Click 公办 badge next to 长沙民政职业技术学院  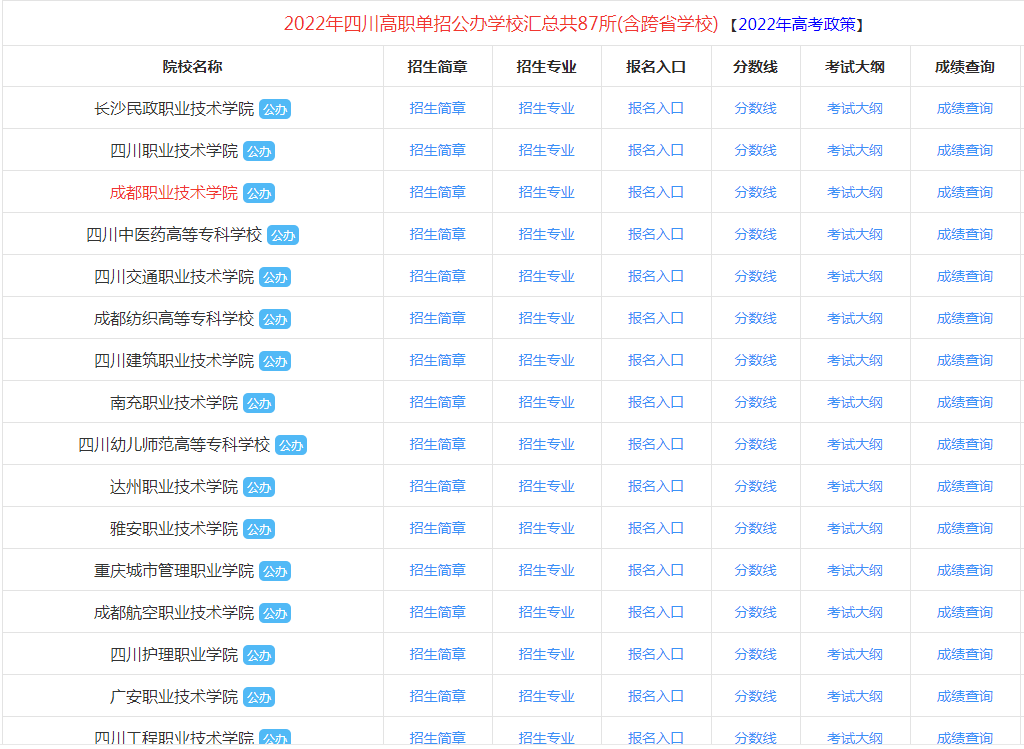point(275,109)
